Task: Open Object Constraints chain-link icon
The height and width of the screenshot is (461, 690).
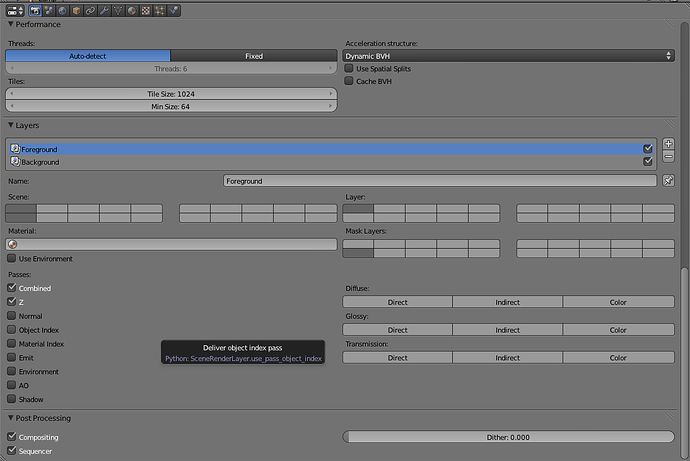Action: click(x=90, y=11)
